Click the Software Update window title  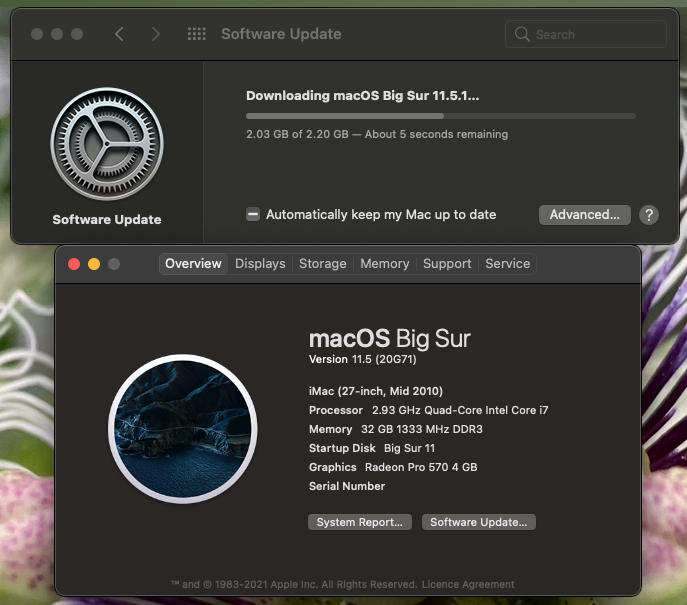tap(281, 34)
